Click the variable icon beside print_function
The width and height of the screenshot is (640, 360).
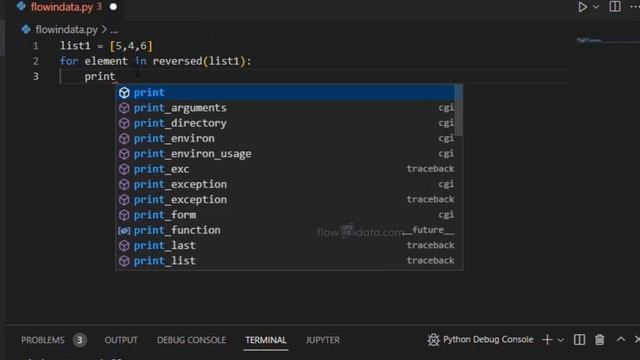(x=124, y=230)
